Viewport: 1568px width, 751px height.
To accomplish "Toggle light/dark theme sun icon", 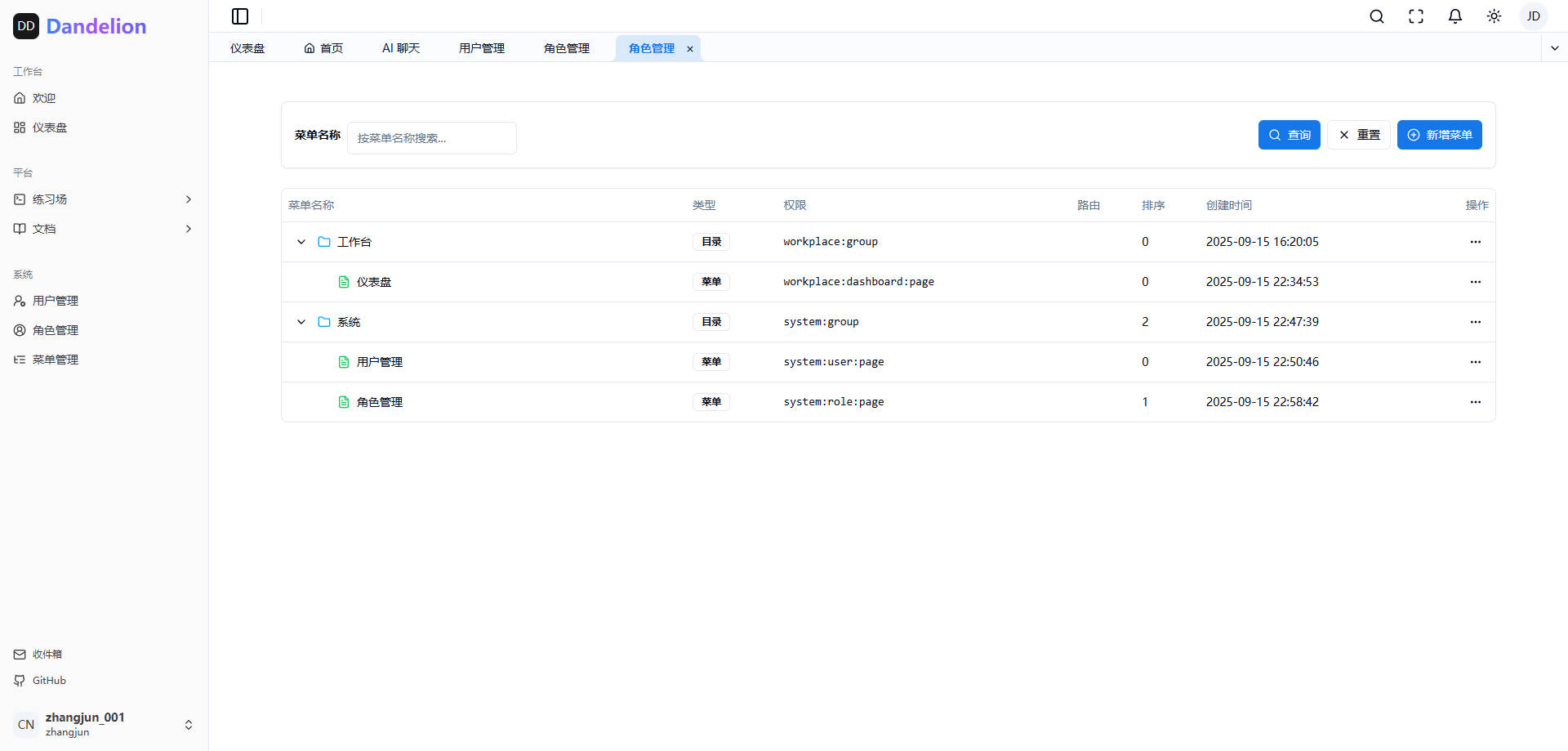I will (1494, 16).
